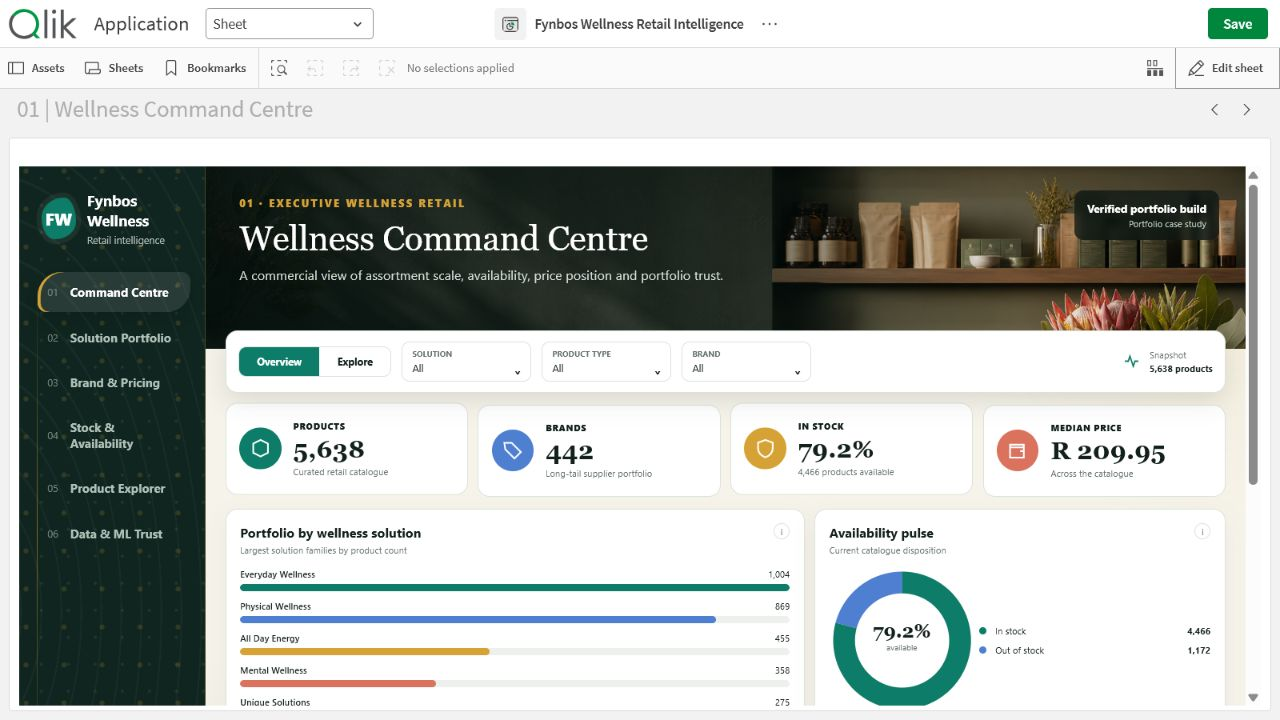Go to the previous sheet arrow
Viewport: 1280px width, 720px height.
[x=1215, y=110]
